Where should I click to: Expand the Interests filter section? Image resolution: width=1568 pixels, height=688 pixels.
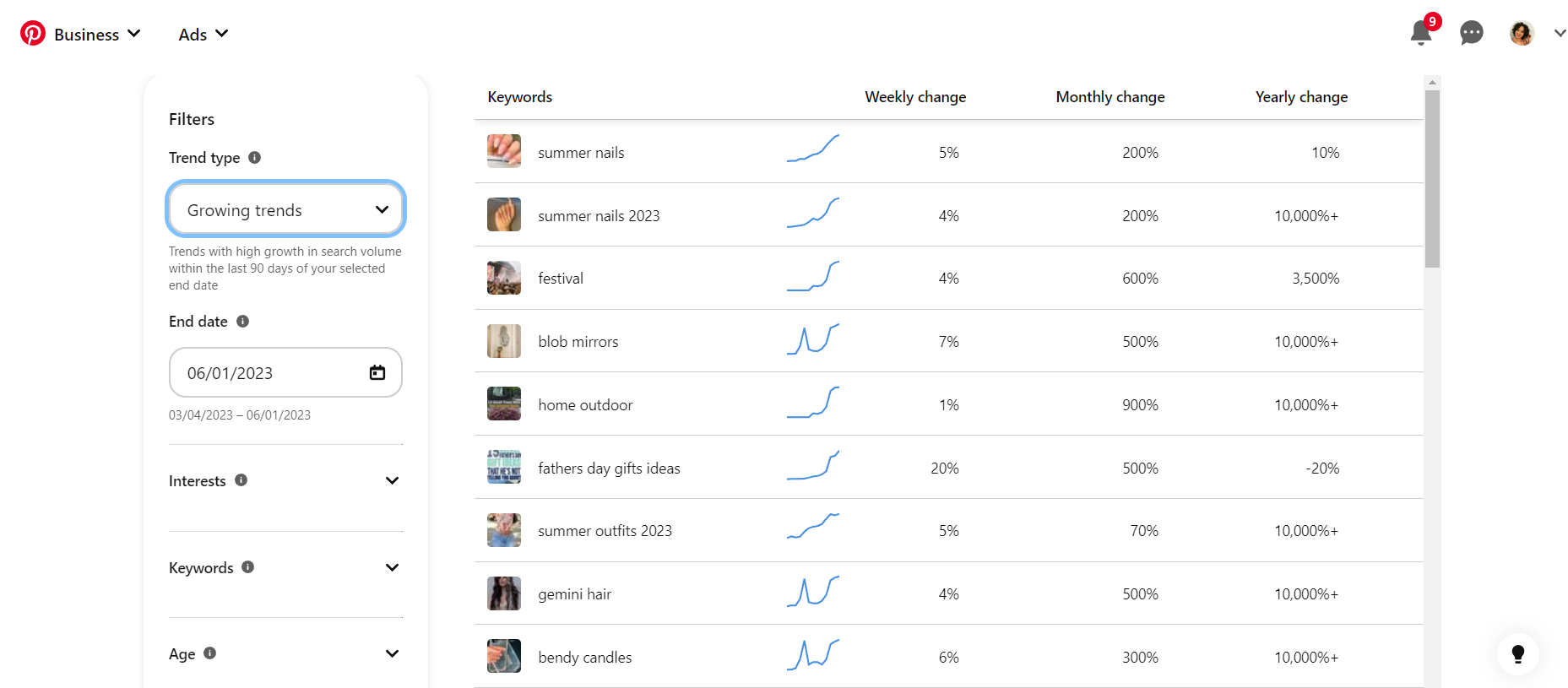[x=392, y=480]
